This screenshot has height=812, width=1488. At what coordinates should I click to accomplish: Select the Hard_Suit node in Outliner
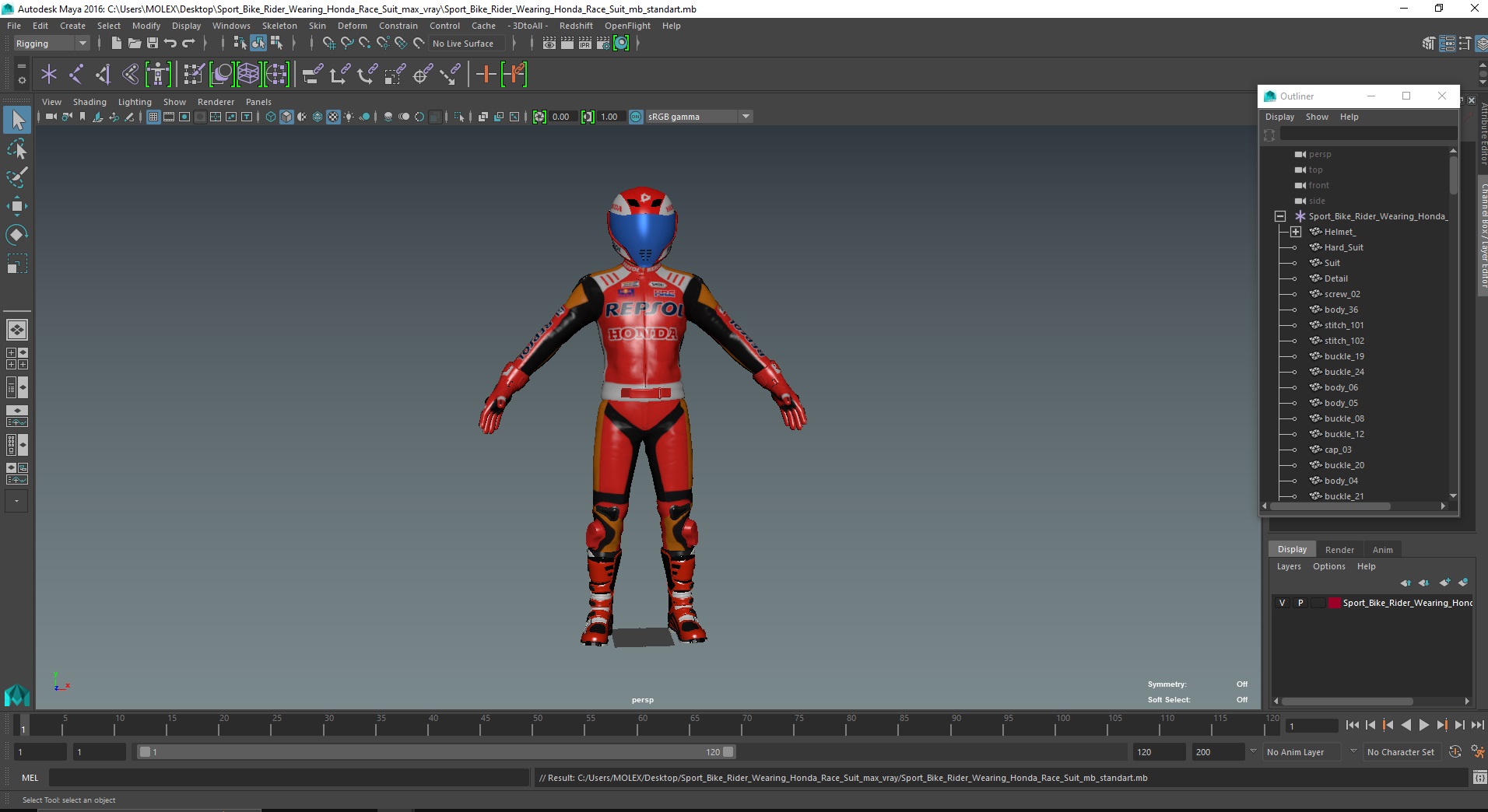click(1343, 247)
